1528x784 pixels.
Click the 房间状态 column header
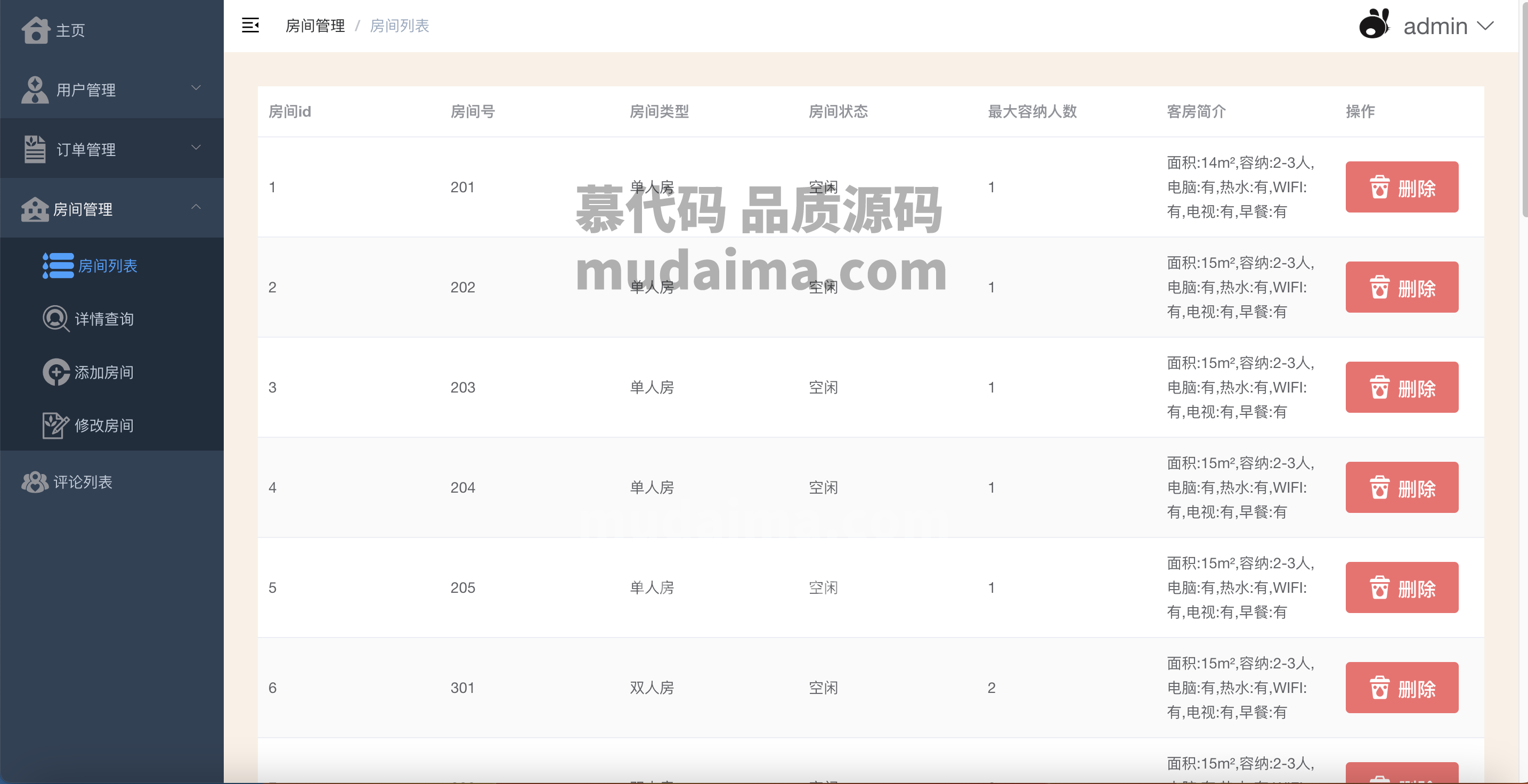pos(838,111)
